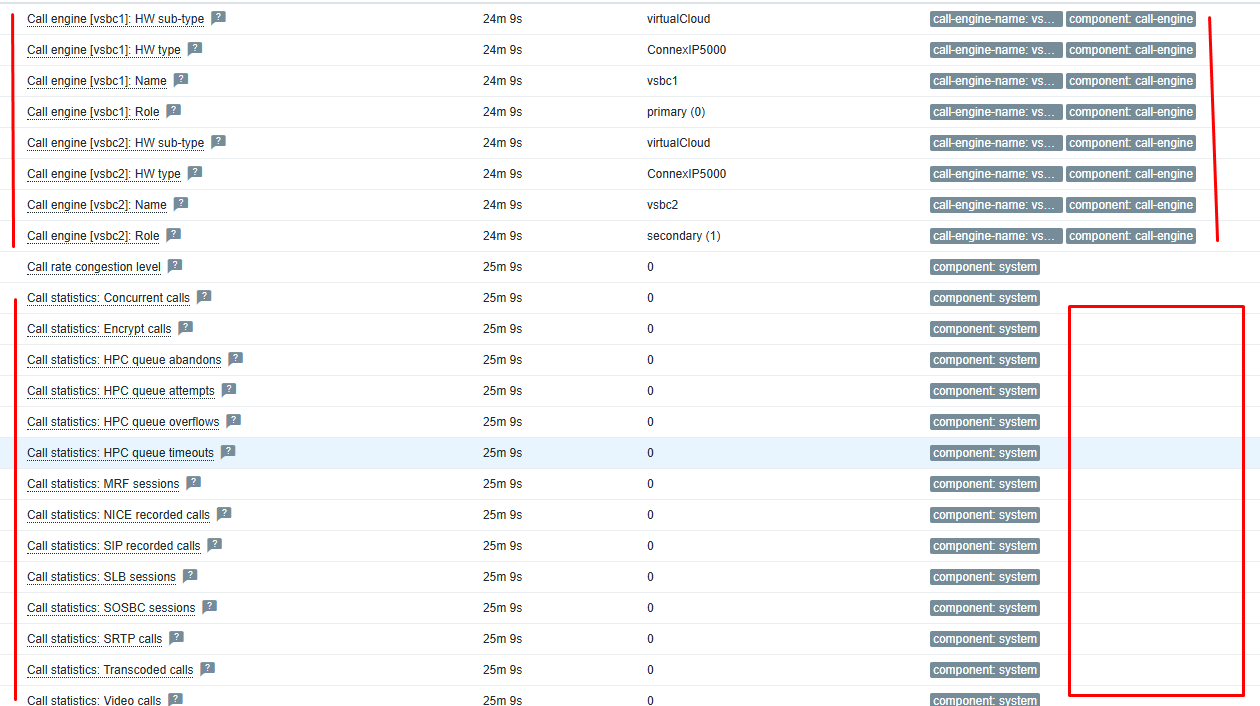This screenshot has height=706, width=1260.
Task: Click help icon next to Concurrent calls item
Action: click(204, 297)
